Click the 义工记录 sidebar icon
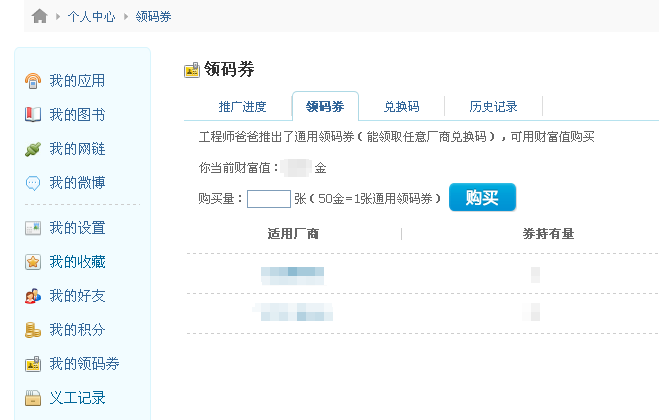659x420 pixels. pyautogui.click(x=33, y=398)
